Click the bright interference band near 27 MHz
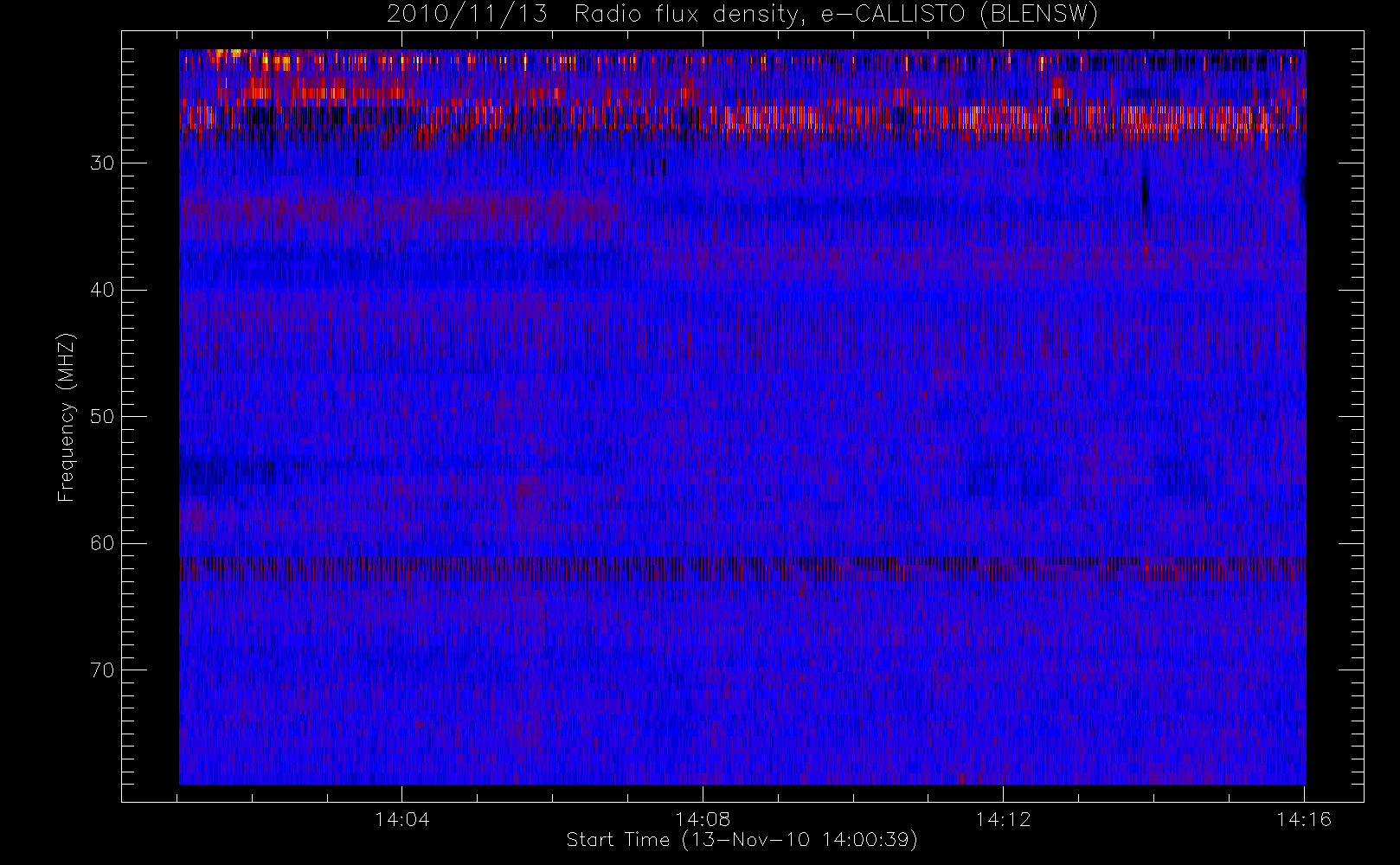The width and height of the screenshot is (1400, 865). [x=742, y=119]
